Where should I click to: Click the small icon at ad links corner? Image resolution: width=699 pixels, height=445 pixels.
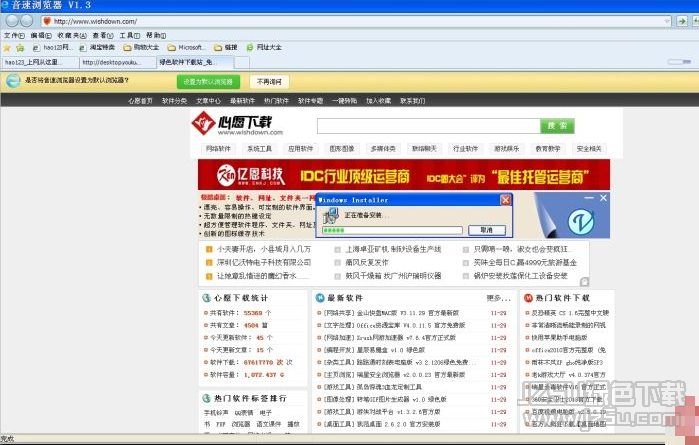pyautogui.click(x=584, y=281)
